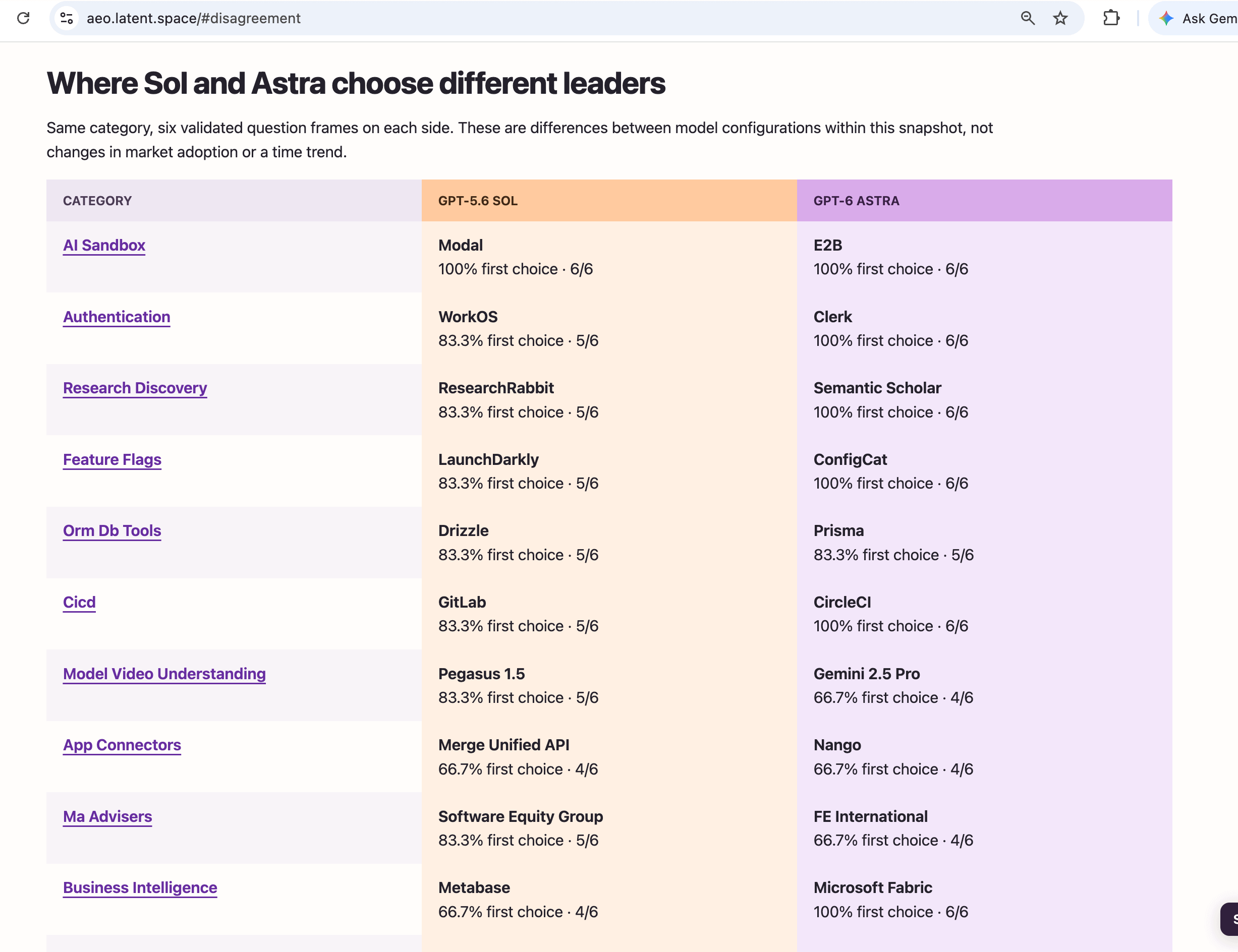Open the Ma Advisers link
This screenshot has height=952, width=1238.
pos(107,816)
